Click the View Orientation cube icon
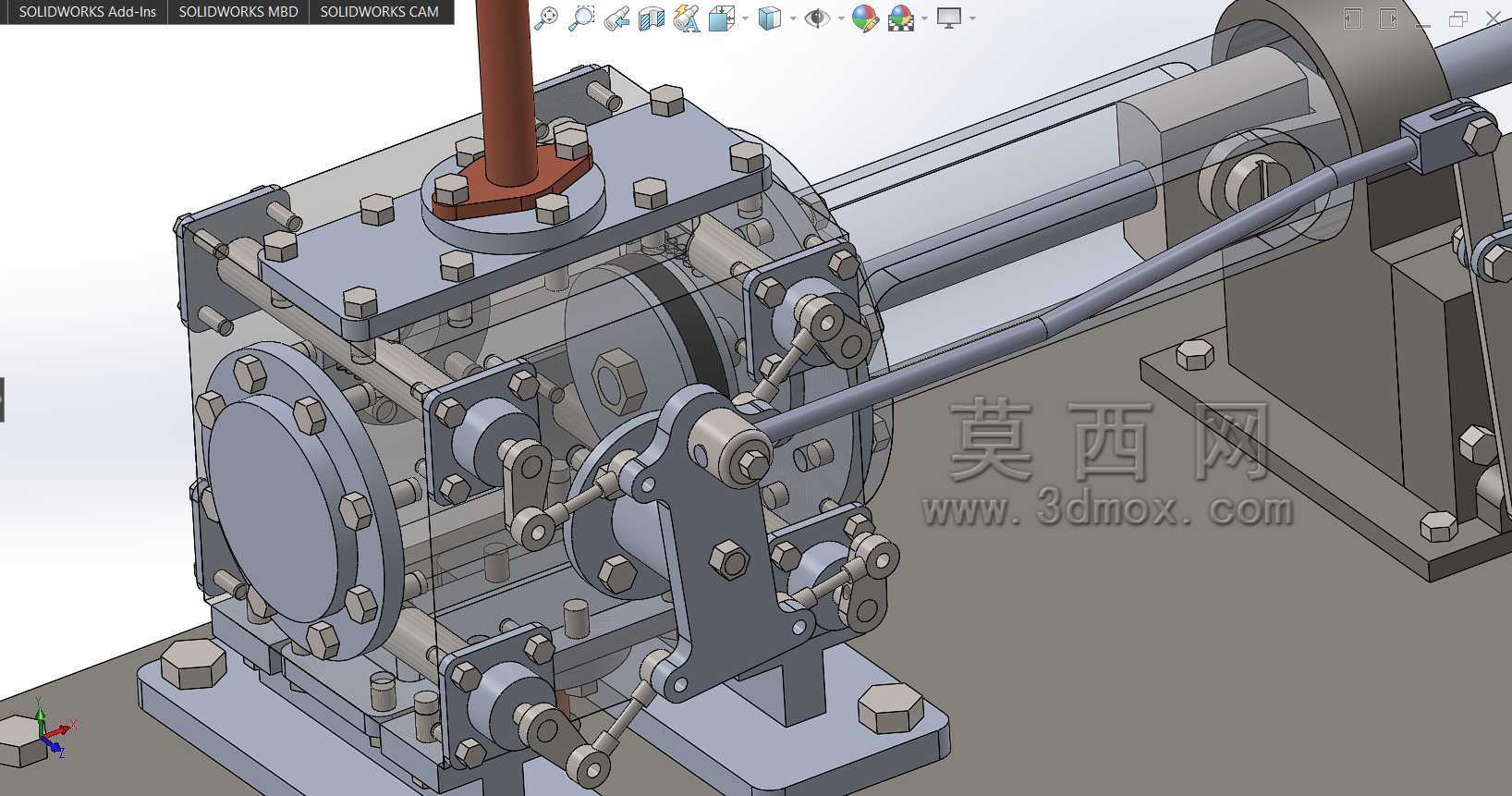 pos(720,18)
